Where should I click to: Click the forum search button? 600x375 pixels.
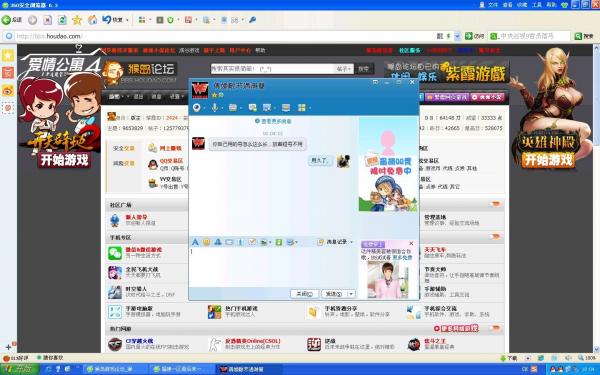364,69
